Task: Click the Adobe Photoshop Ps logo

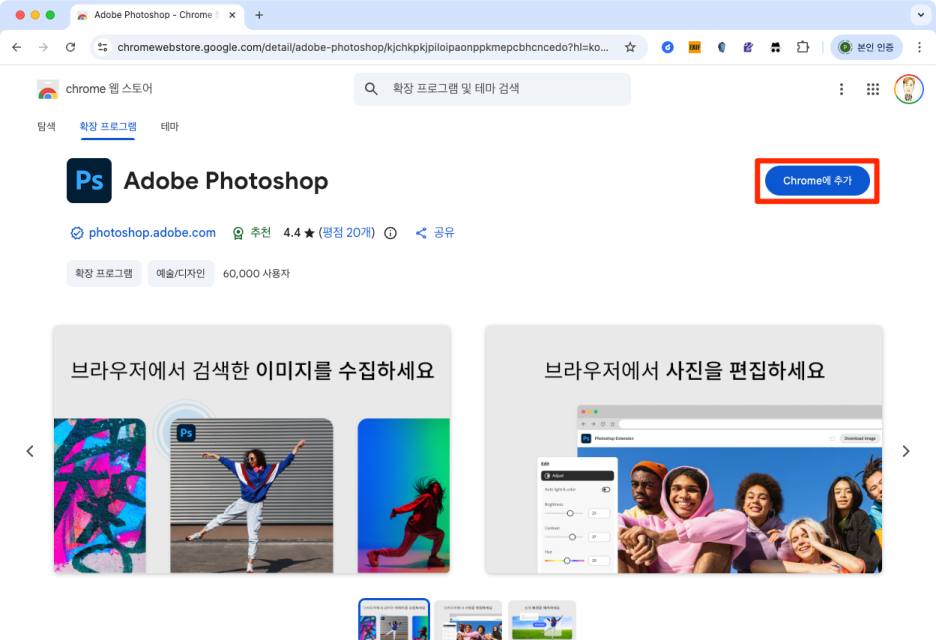Action: pos(89,180)
